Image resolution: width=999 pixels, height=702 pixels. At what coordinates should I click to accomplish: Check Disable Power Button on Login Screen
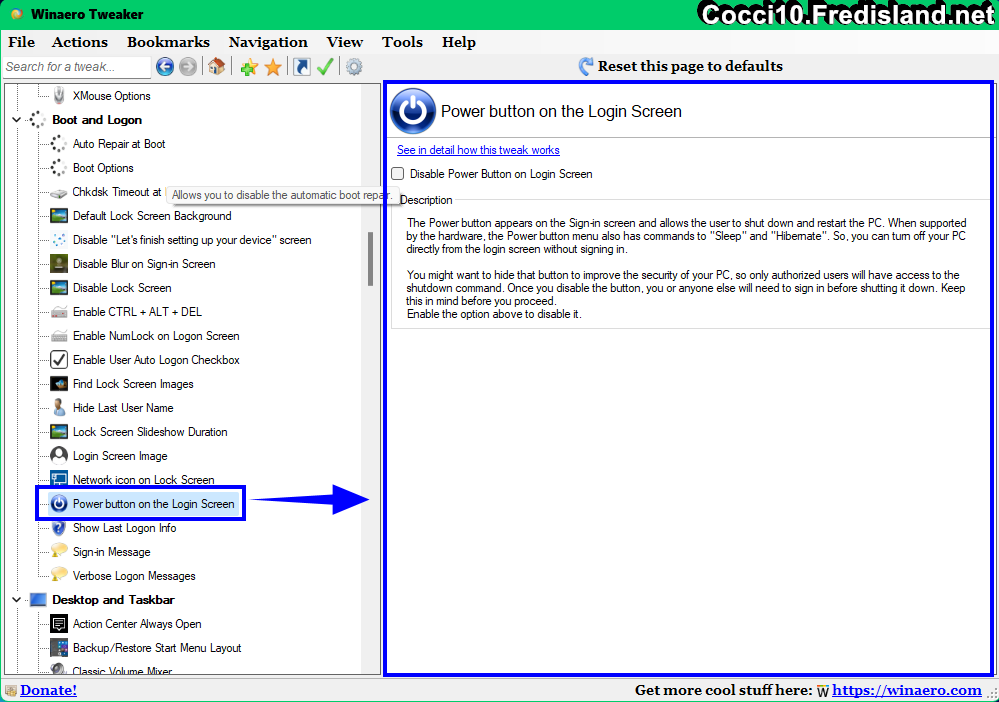coord(398,174)
